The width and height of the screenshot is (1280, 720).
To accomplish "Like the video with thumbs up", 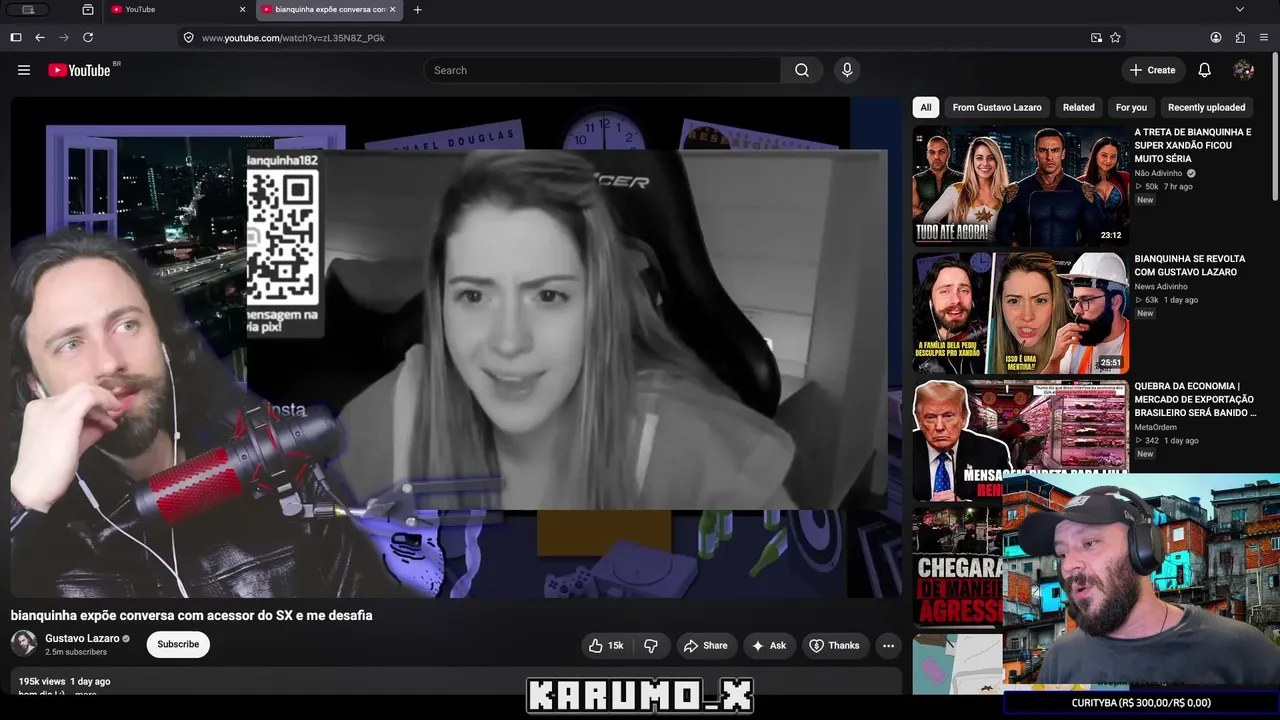I will [607, 646].
